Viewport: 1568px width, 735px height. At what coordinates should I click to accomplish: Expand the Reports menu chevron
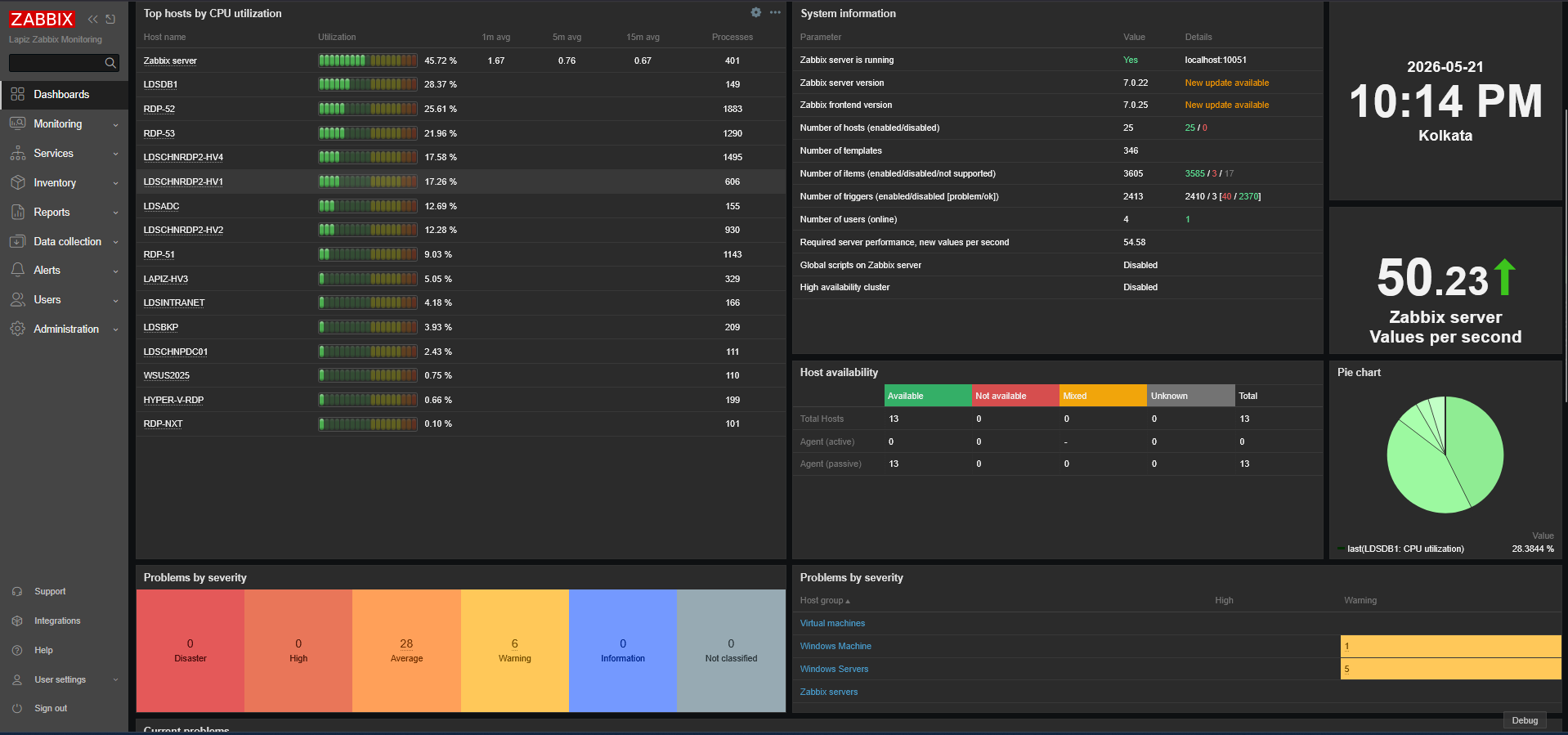pyautogui.click(x=115, y=213)
